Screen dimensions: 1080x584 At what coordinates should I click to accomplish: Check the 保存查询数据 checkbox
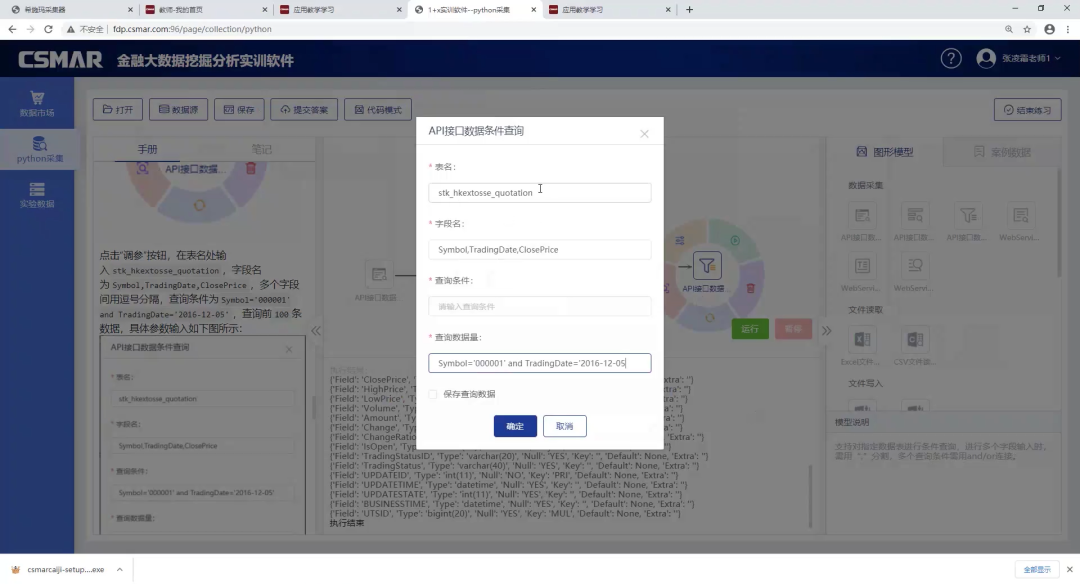[433, 394]
